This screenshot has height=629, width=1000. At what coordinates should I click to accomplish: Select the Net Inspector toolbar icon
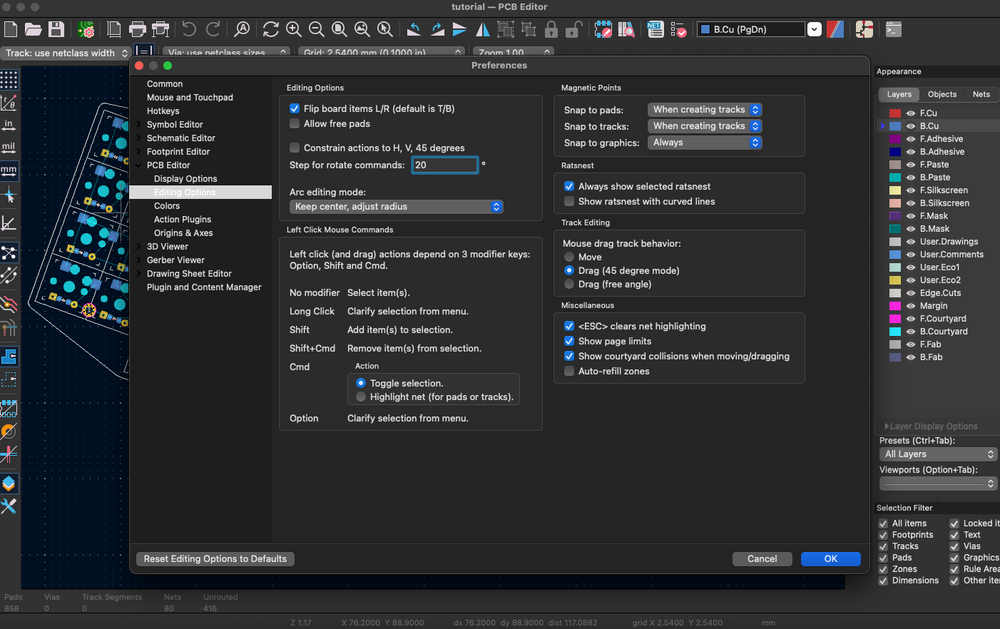tap(656, 28)
